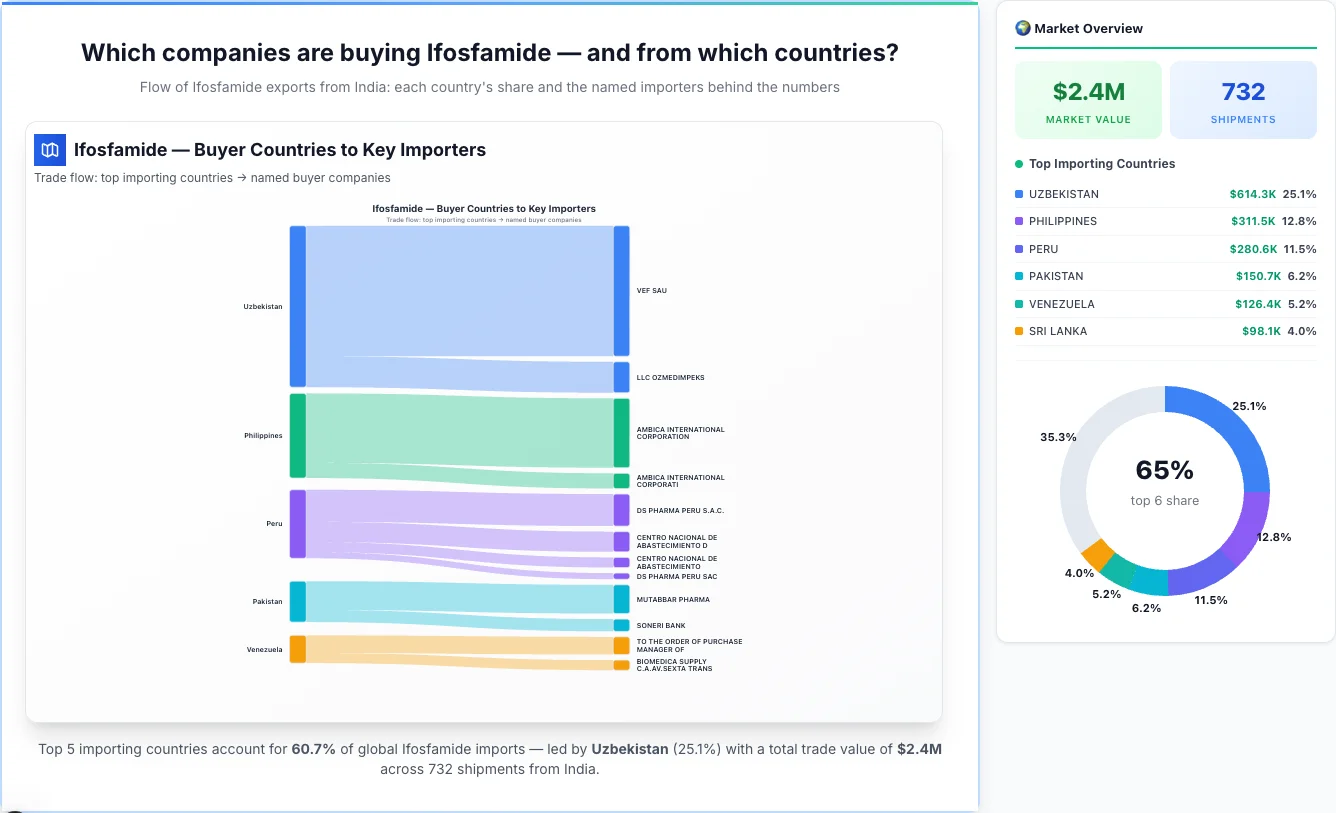Click the MUTABBAR PHARMA importer node
1336x813 pixels.
[x=621, y=598]
